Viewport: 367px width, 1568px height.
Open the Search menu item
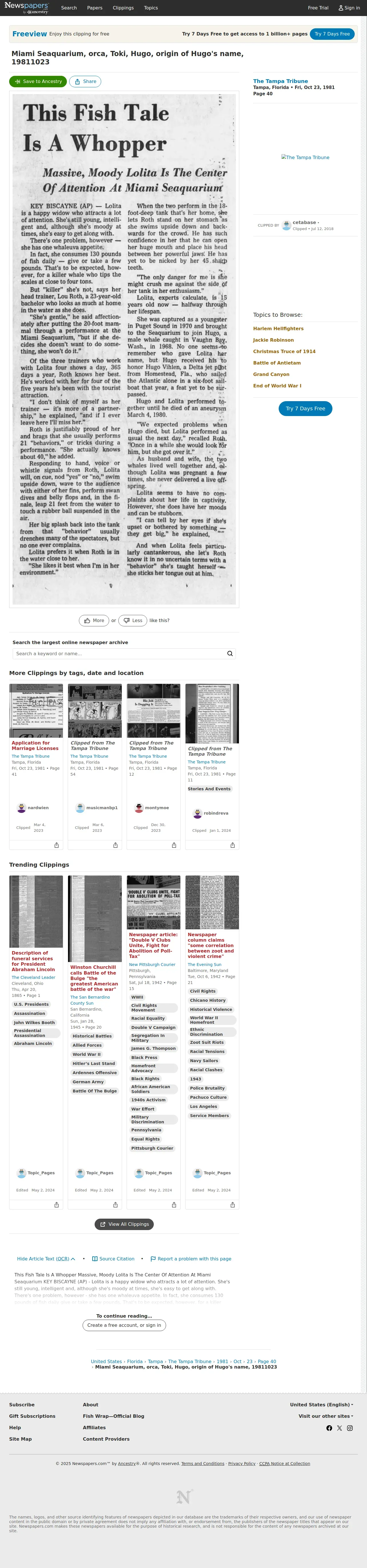[69, 8]
